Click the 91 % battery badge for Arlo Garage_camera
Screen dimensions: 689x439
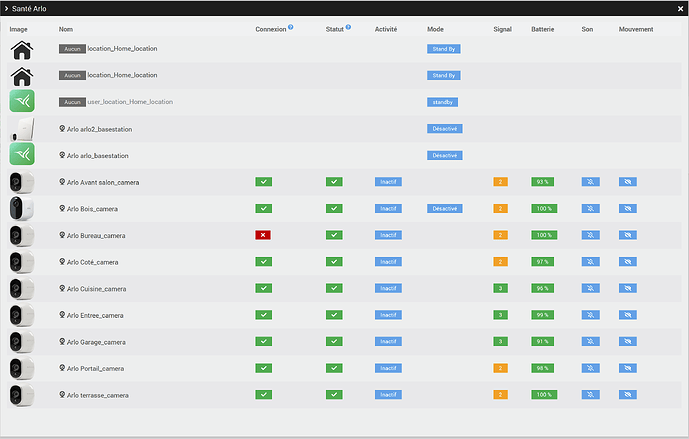[x=543, y=341]
